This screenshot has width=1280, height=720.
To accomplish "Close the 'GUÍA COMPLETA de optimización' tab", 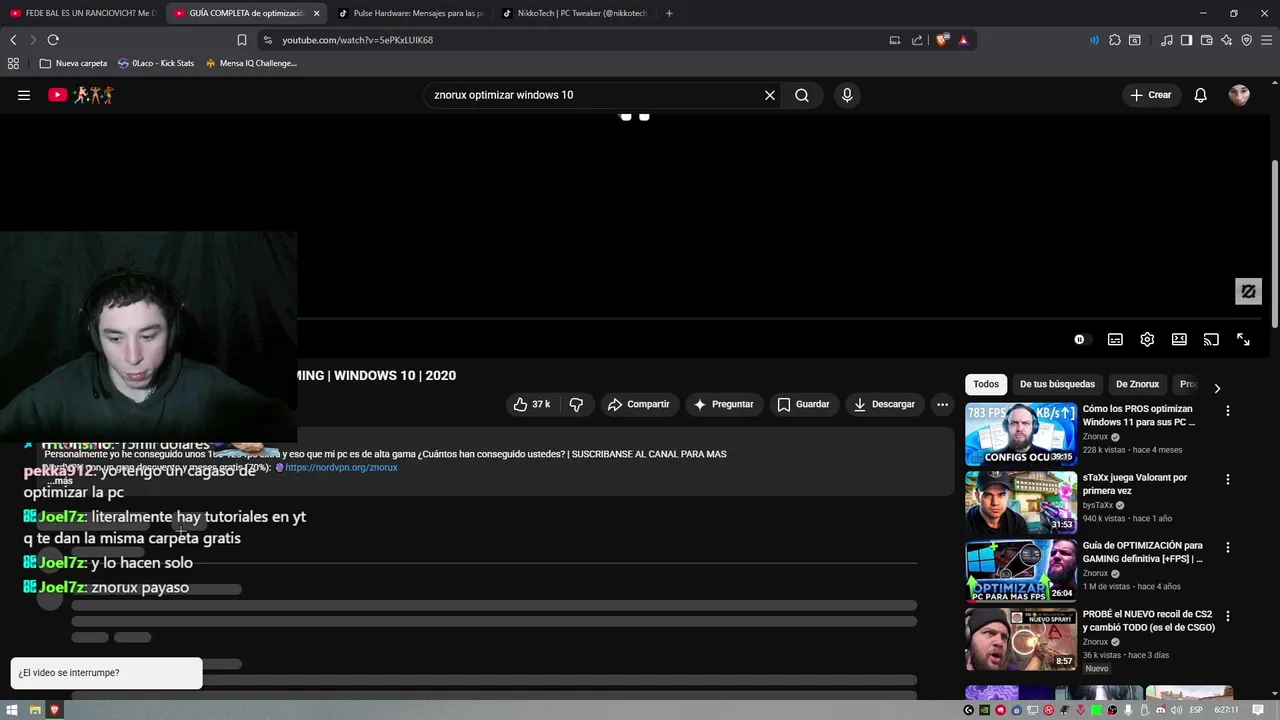I will pyautogui.click(x=316, y=13).
